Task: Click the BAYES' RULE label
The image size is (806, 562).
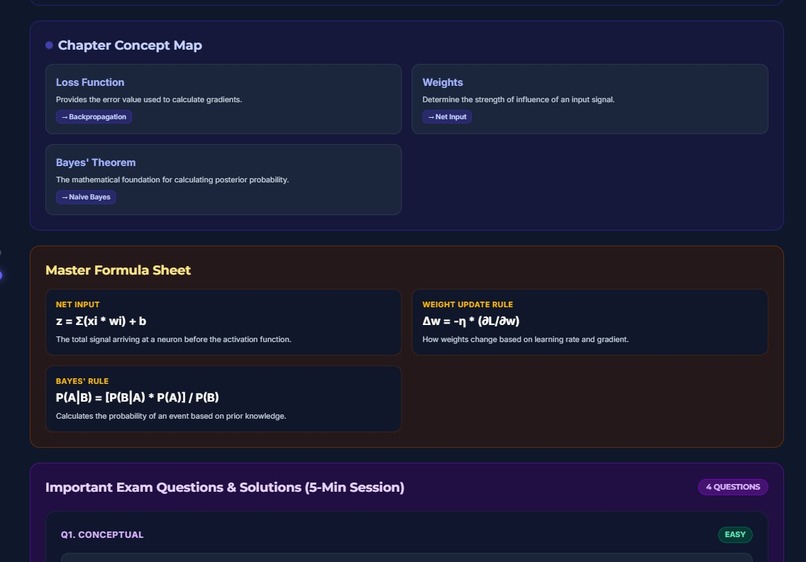Action: click(x=82, y=381)
